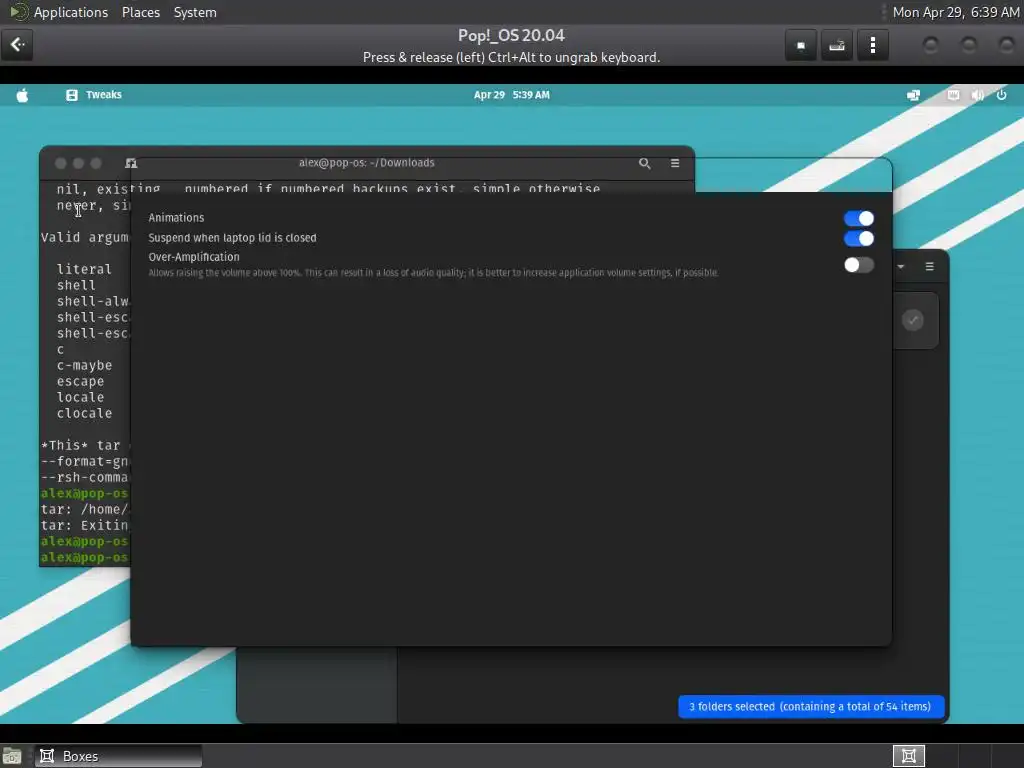Expand the file manager view options dropdown arrow
This screenshot has height=768, width=1024.
[x=901, y=266]
